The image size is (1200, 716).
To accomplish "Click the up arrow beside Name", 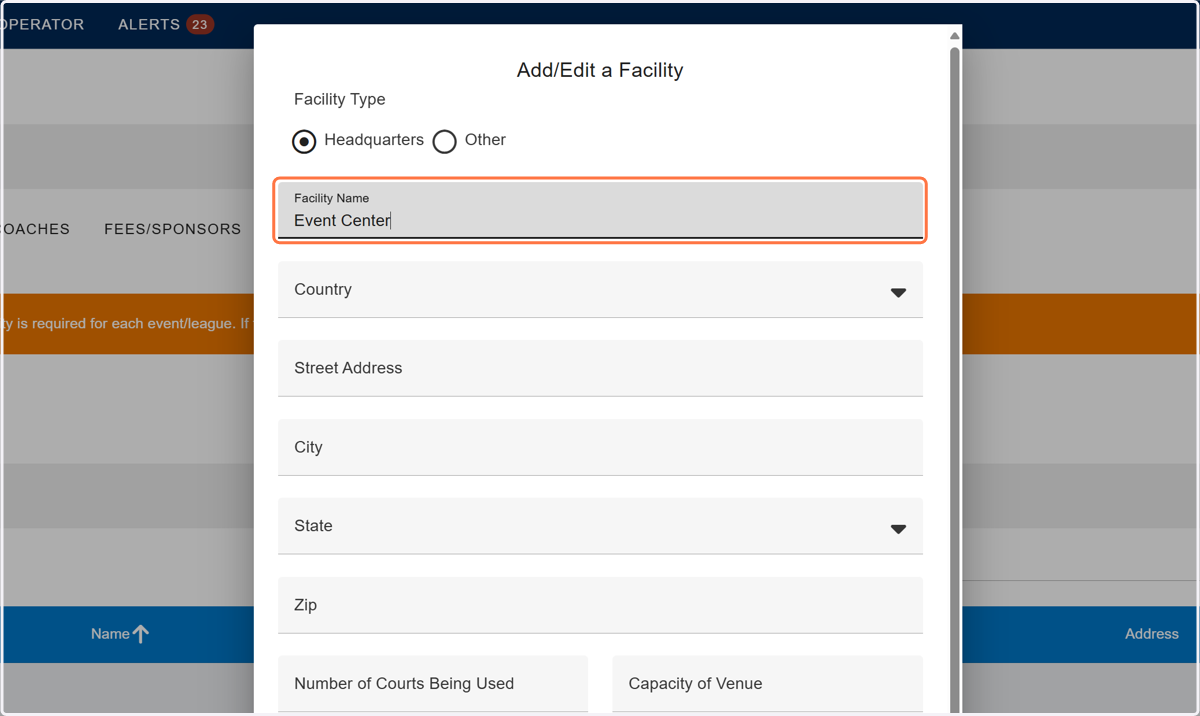I will [x=141, y=634].
